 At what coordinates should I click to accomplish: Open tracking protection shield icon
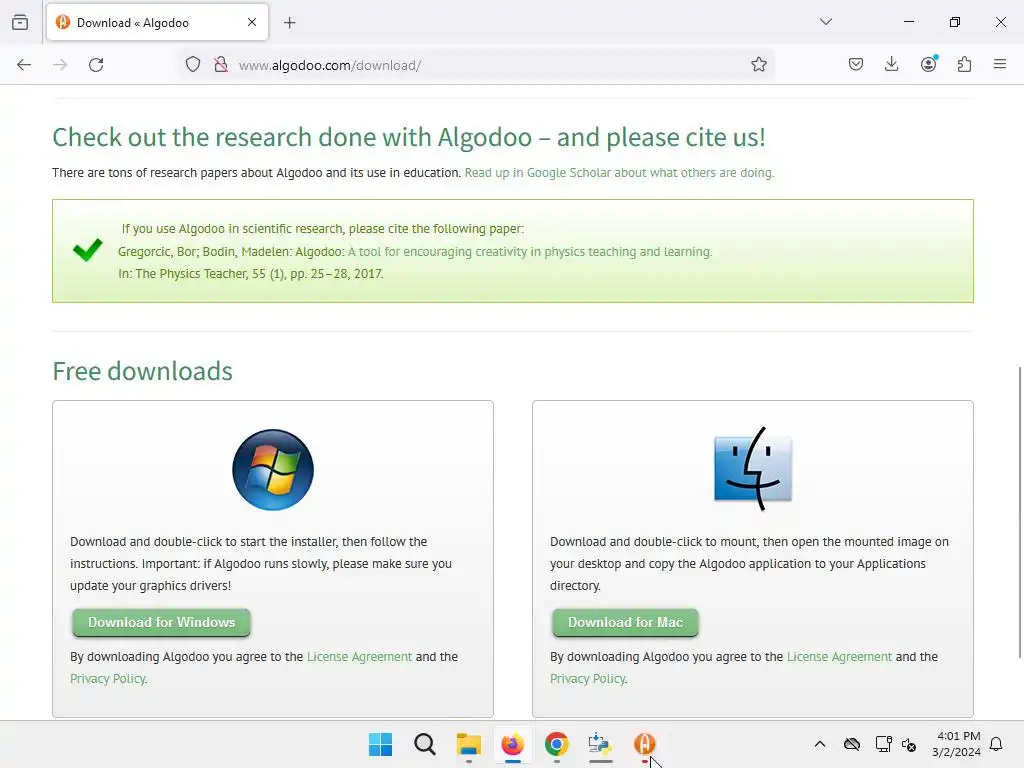pos(193,65)
